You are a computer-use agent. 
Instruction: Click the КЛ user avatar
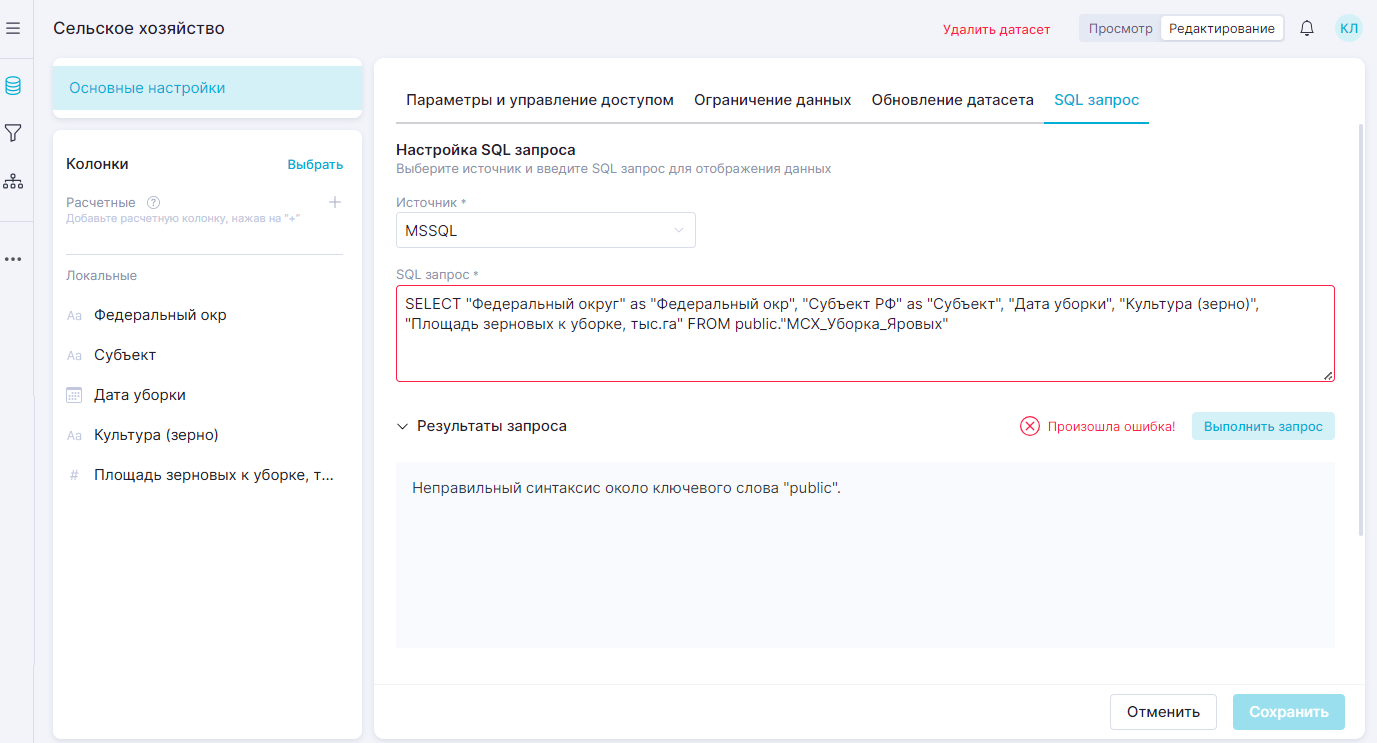1348,29
